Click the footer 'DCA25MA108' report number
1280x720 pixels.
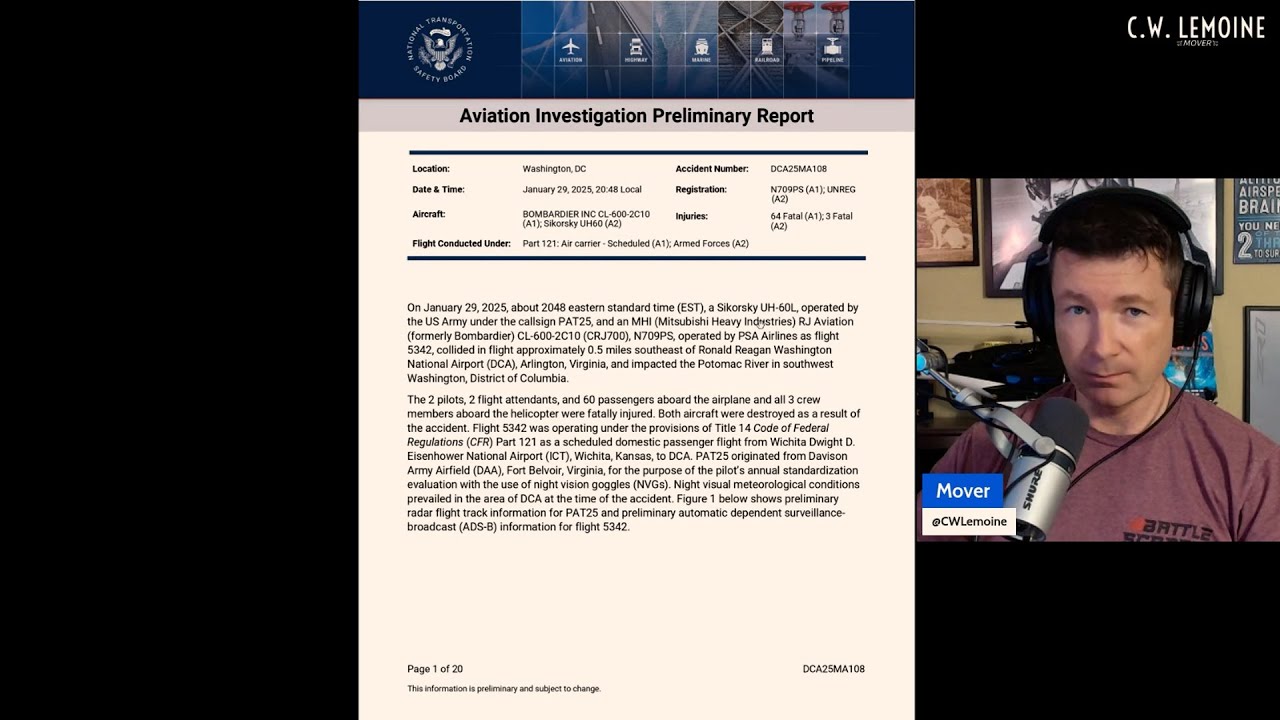(x=833, y=669)
